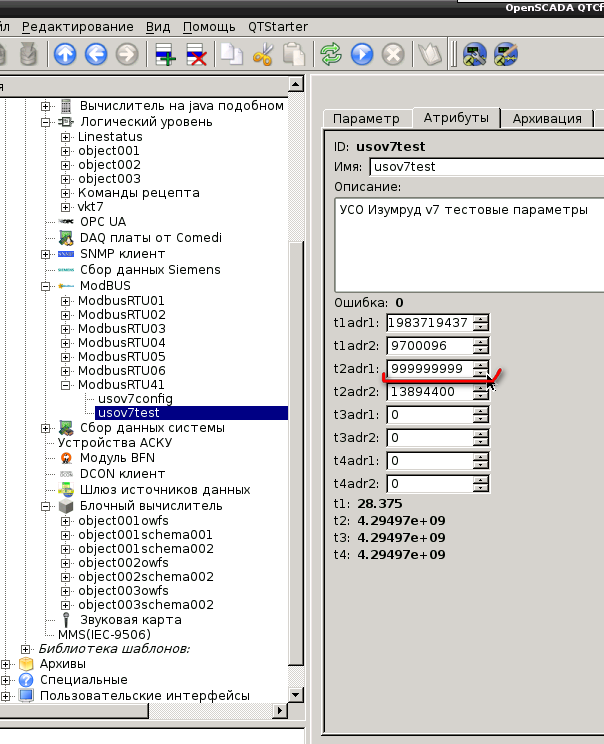The image size is (604, 744).
Task: Open the Вид menu
Action: point(157,27)
